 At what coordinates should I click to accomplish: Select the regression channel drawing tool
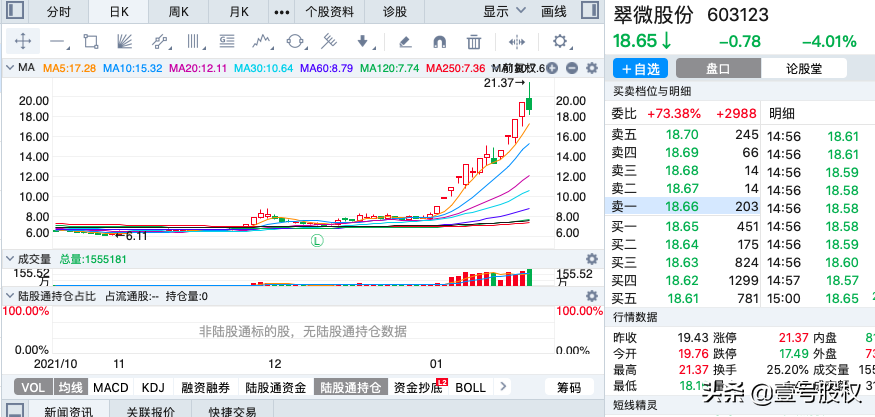click(160, 41)
